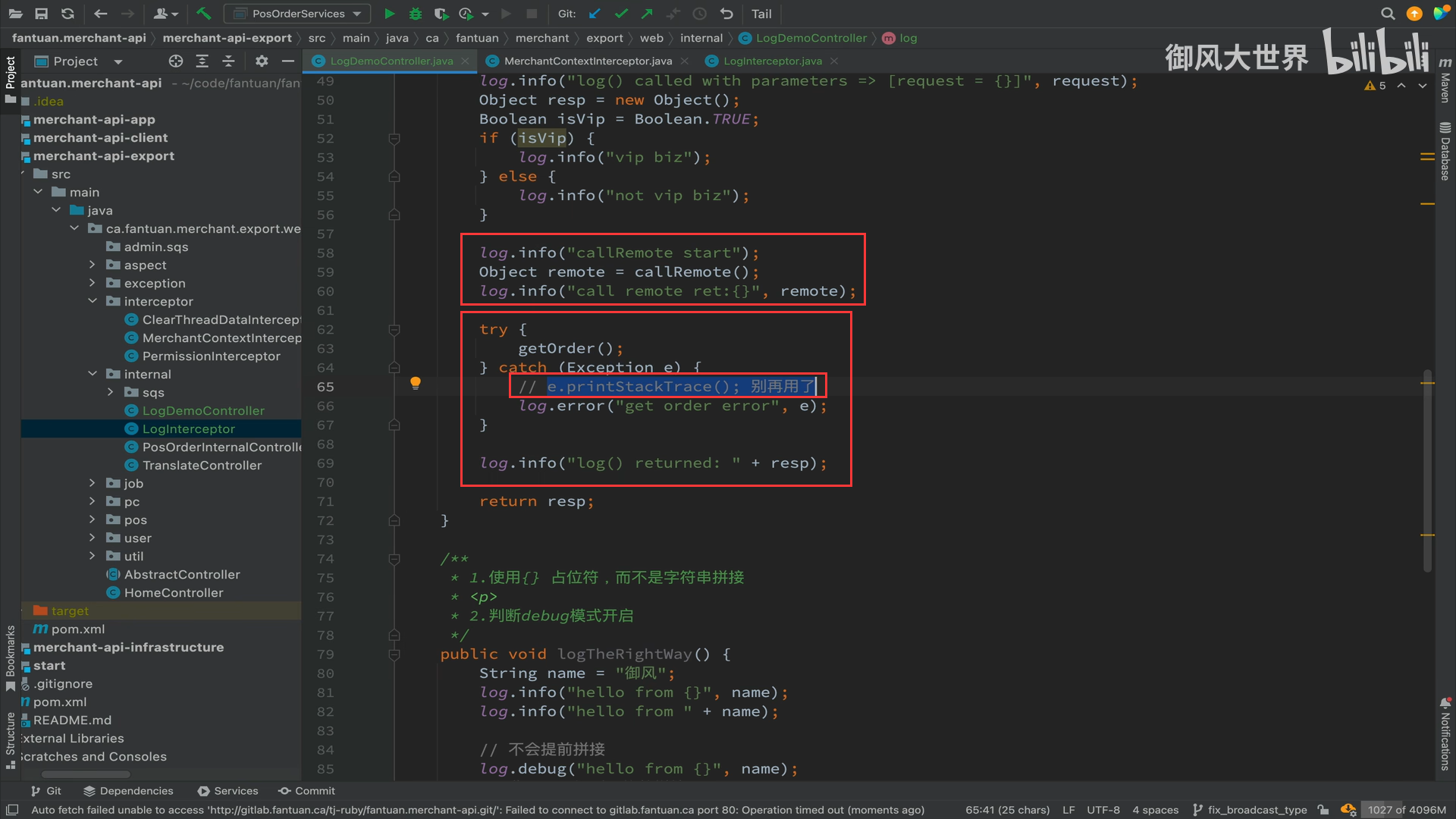Click the editor vertical scrollbar thumb
1456x819 pixels.
[x=1428, y=470]
